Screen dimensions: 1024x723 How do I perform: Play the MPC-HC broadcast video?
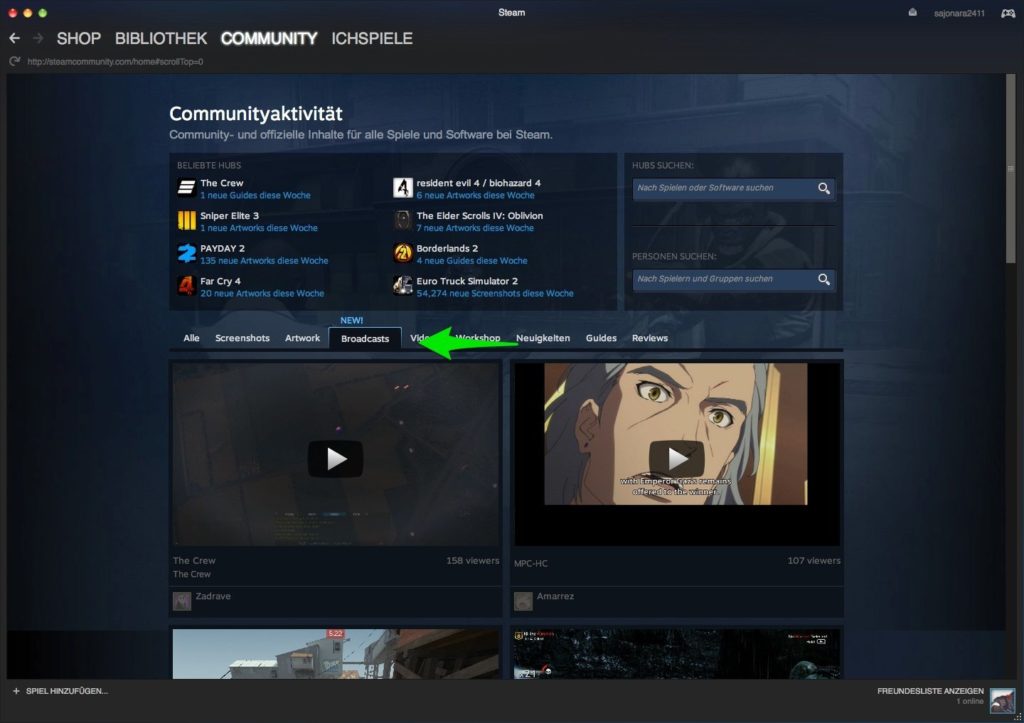coord(677,459)
